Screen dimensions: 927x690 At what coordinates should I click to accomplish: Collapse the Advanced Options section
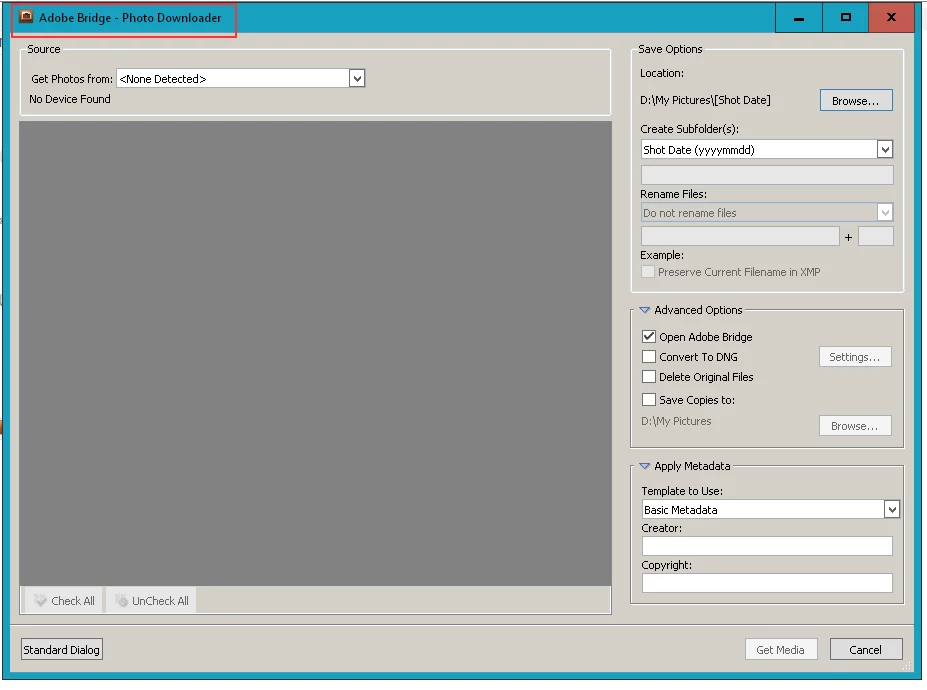tap(644, 310)
